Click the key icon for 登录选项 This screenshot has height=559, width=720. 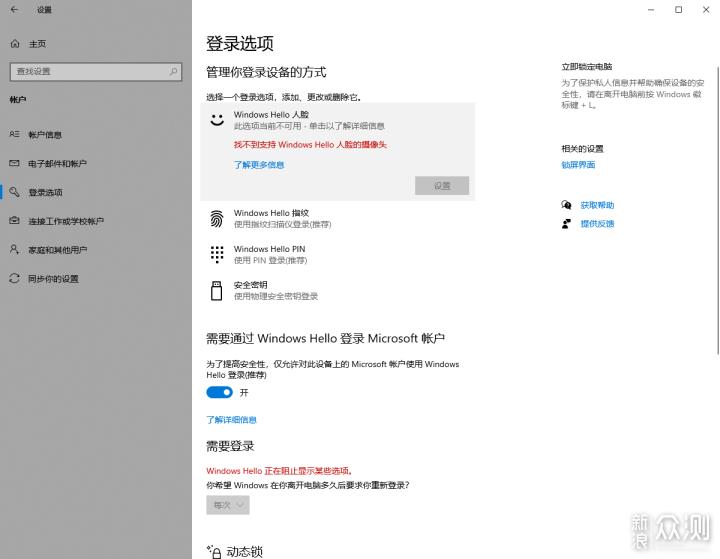[14, 192]
